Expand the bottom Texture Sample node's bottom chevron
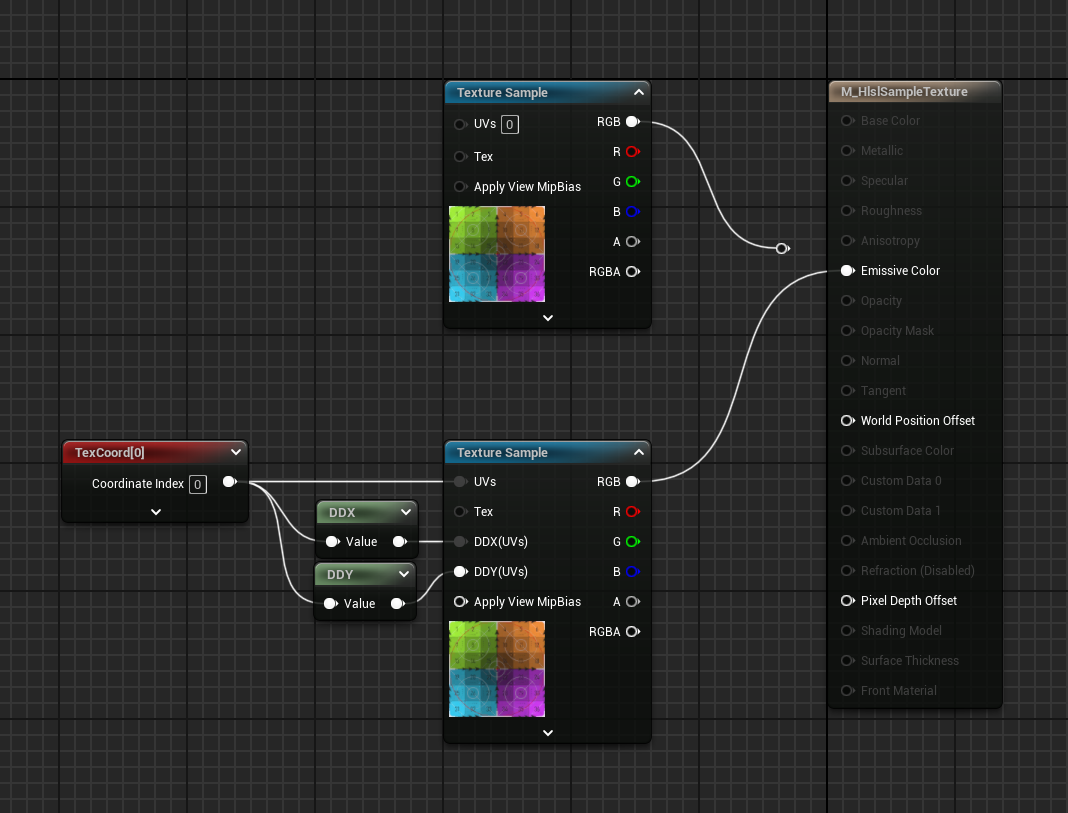Screen dimensions: 1068x813 [x=547, y=733]
